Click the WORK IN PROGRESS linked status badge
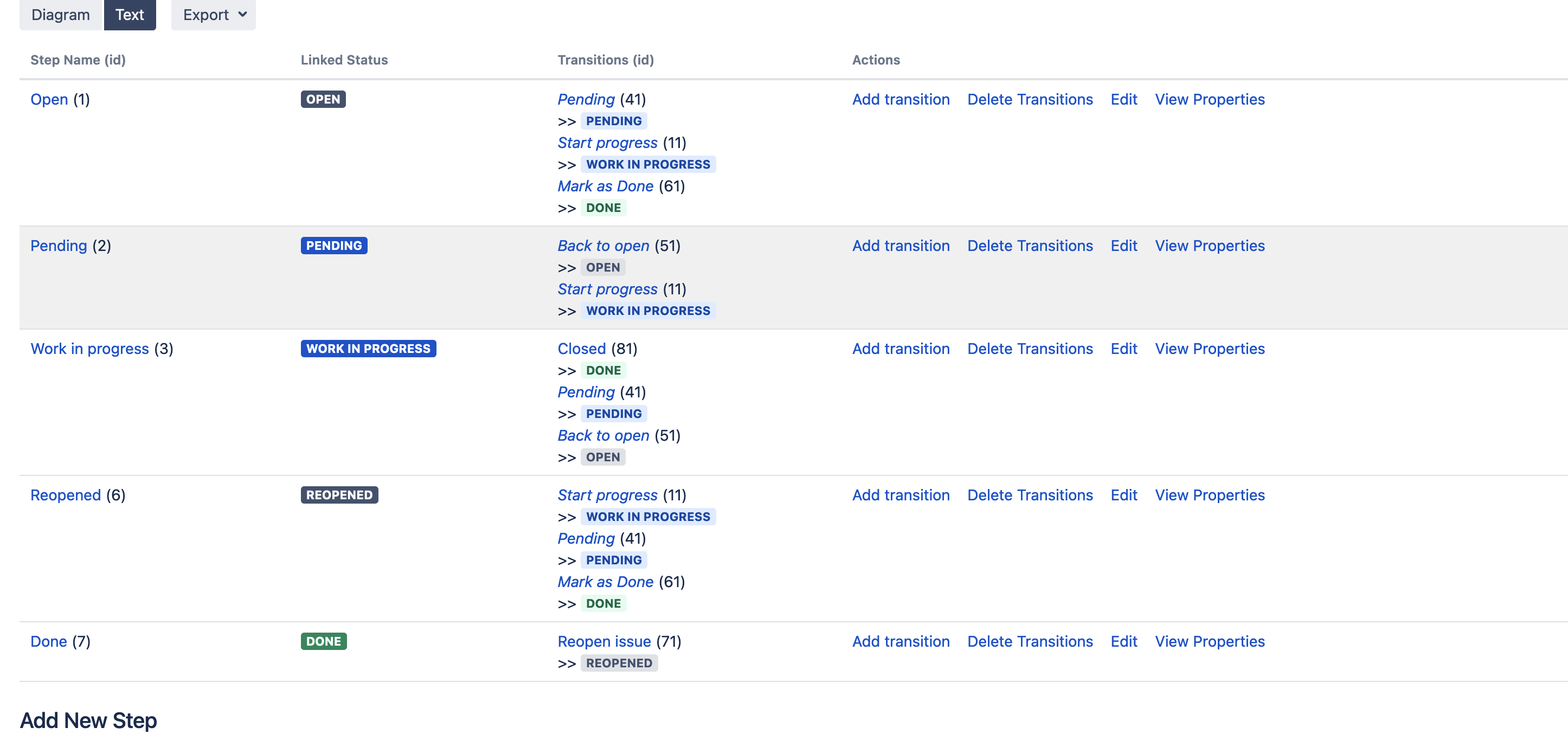 point(368,349)
